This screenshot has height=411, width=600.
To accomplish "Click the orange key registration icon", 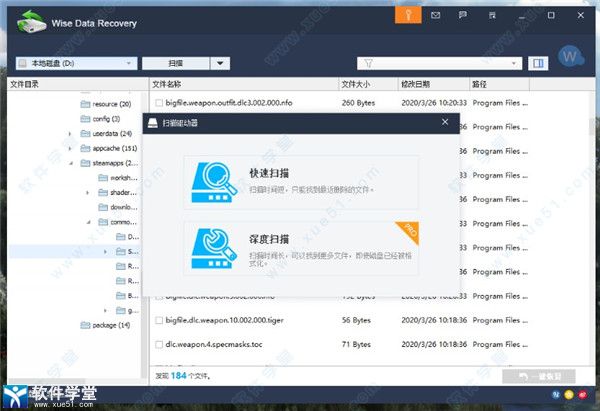I will tap(408, 15).
